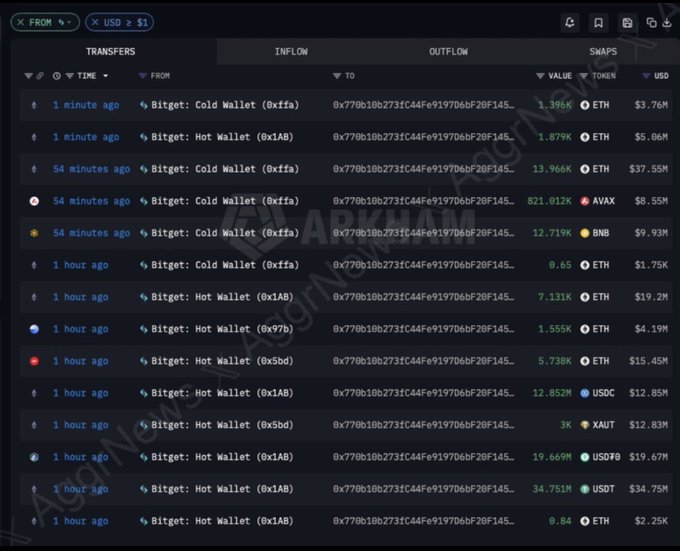Click the BNB chain icon on $9.93M row
The image size is (680, 551).
pyautogui.click(x=34, y=233)
